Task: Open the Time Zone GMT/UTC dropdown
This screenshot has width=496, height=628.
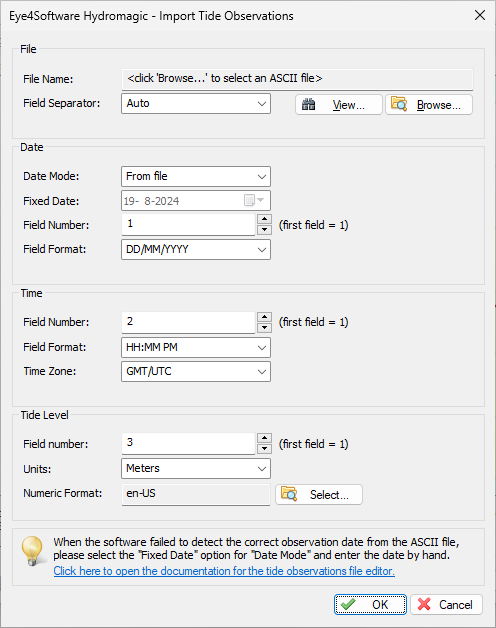Action: pyautogui.click(x=196, y=371)
